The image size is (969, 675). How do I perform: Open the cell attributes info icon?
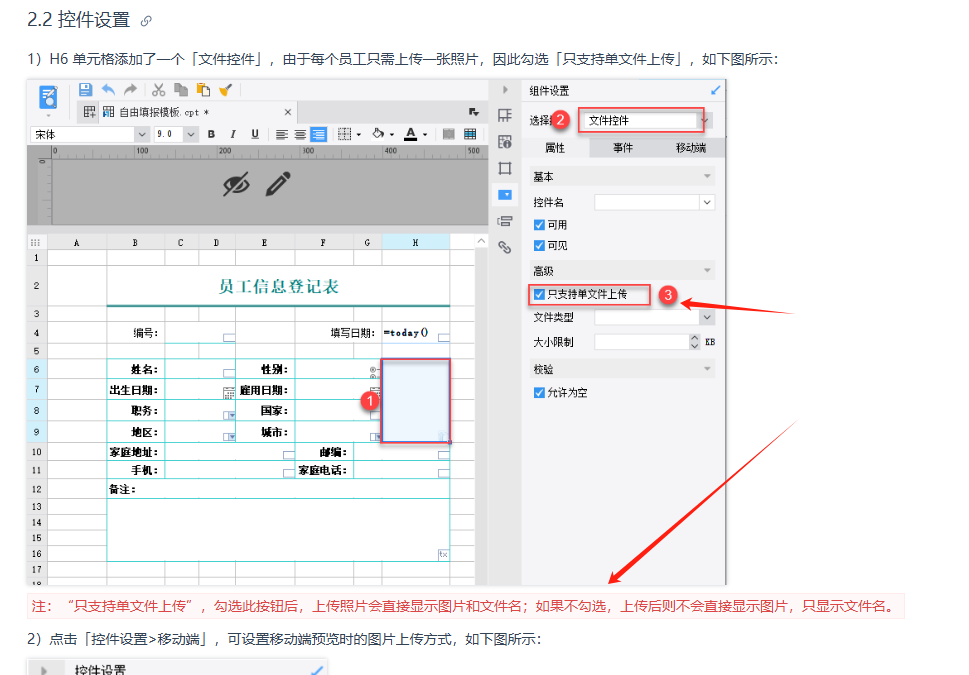[x=505, y=142]
